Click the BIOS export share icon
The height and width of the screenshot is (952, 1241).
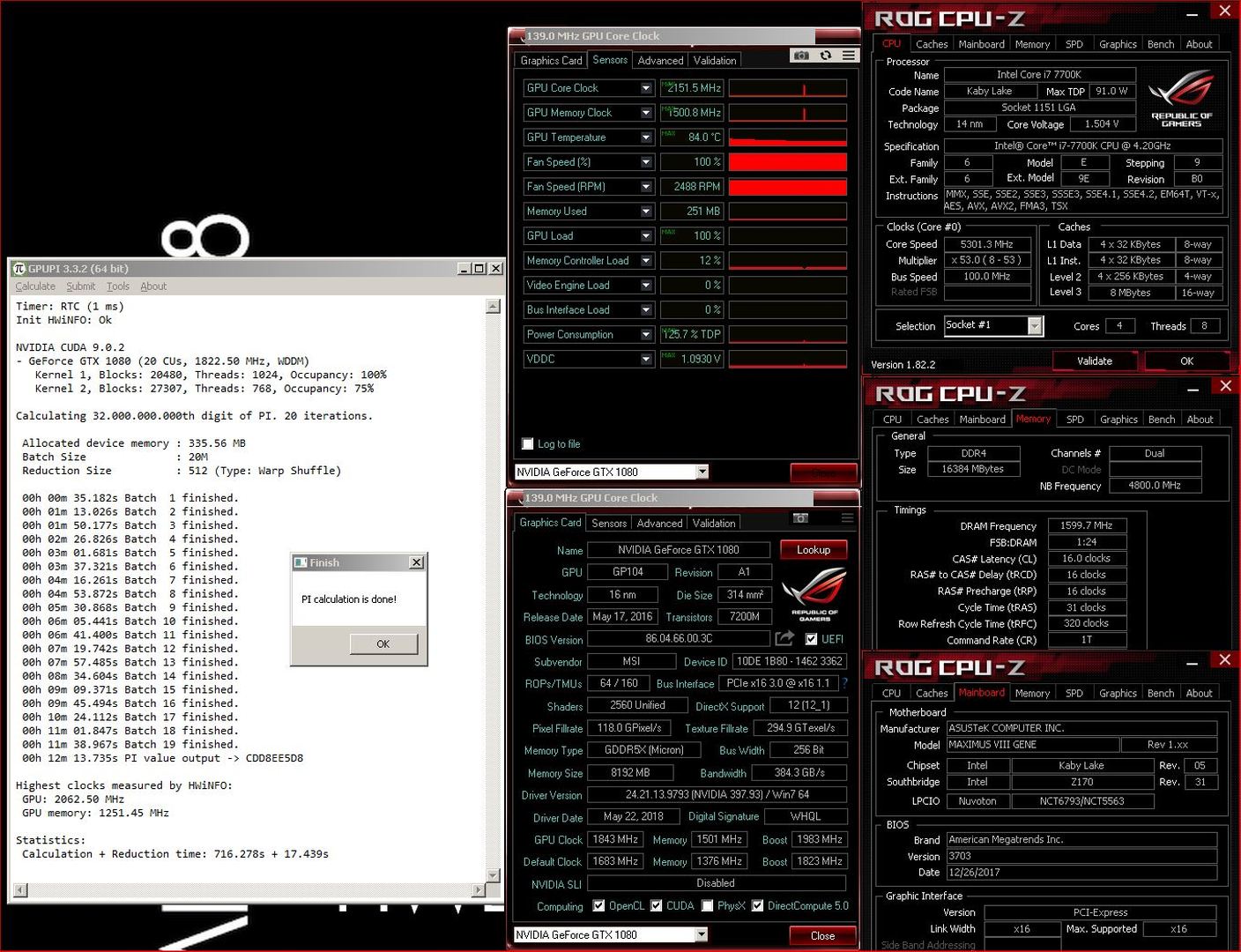coord(784,638)
